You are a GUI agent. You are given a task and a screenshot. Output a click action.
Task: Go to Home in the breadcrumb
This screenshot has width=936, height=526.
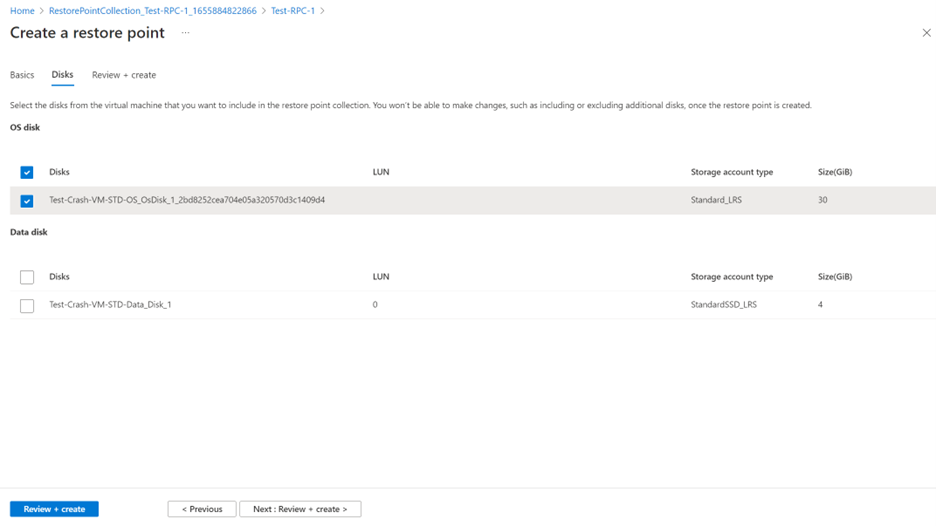(x=22, y=11)
